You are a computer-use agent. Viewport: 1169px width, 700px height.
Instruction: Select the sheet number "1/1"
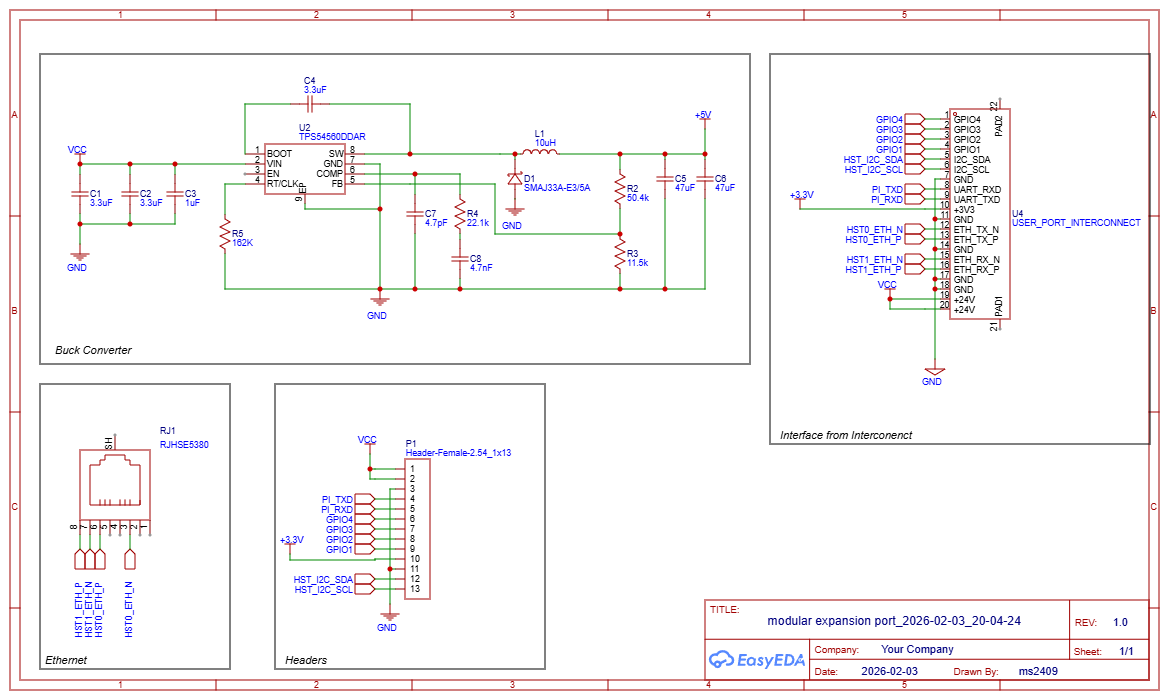1126,652
